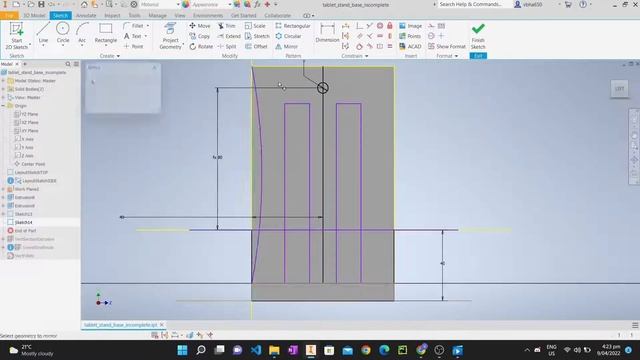Choose the Mirror pattern tool

click(287, 47)
